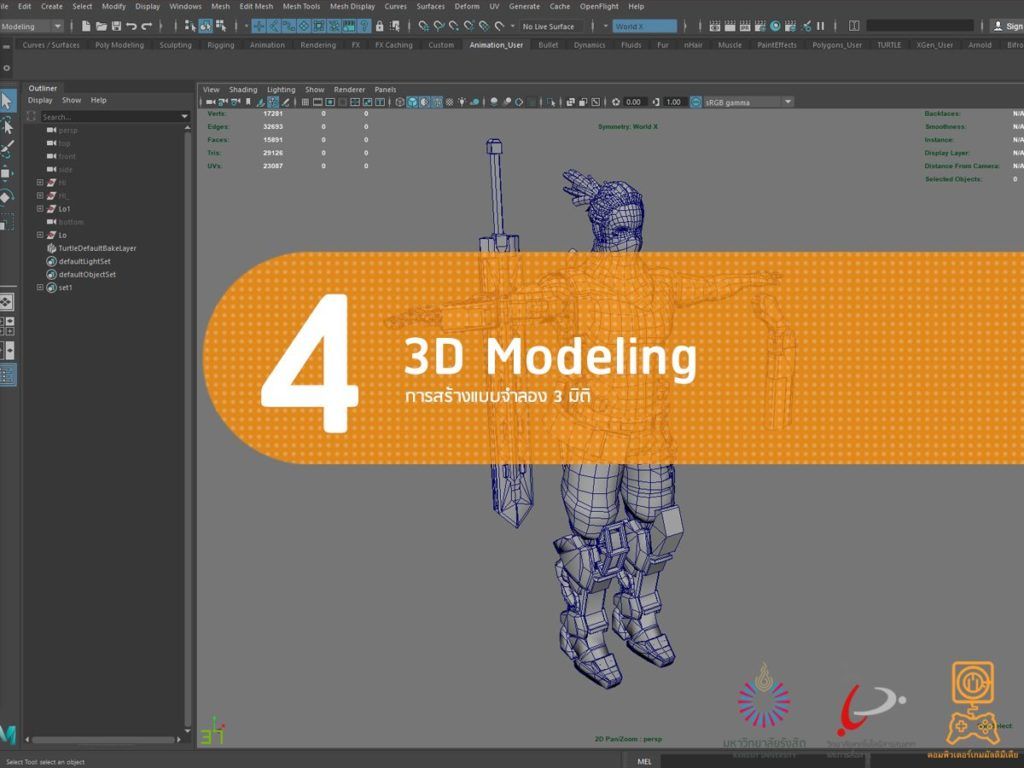Toggle film gate display in viewport

pos(317,102)
